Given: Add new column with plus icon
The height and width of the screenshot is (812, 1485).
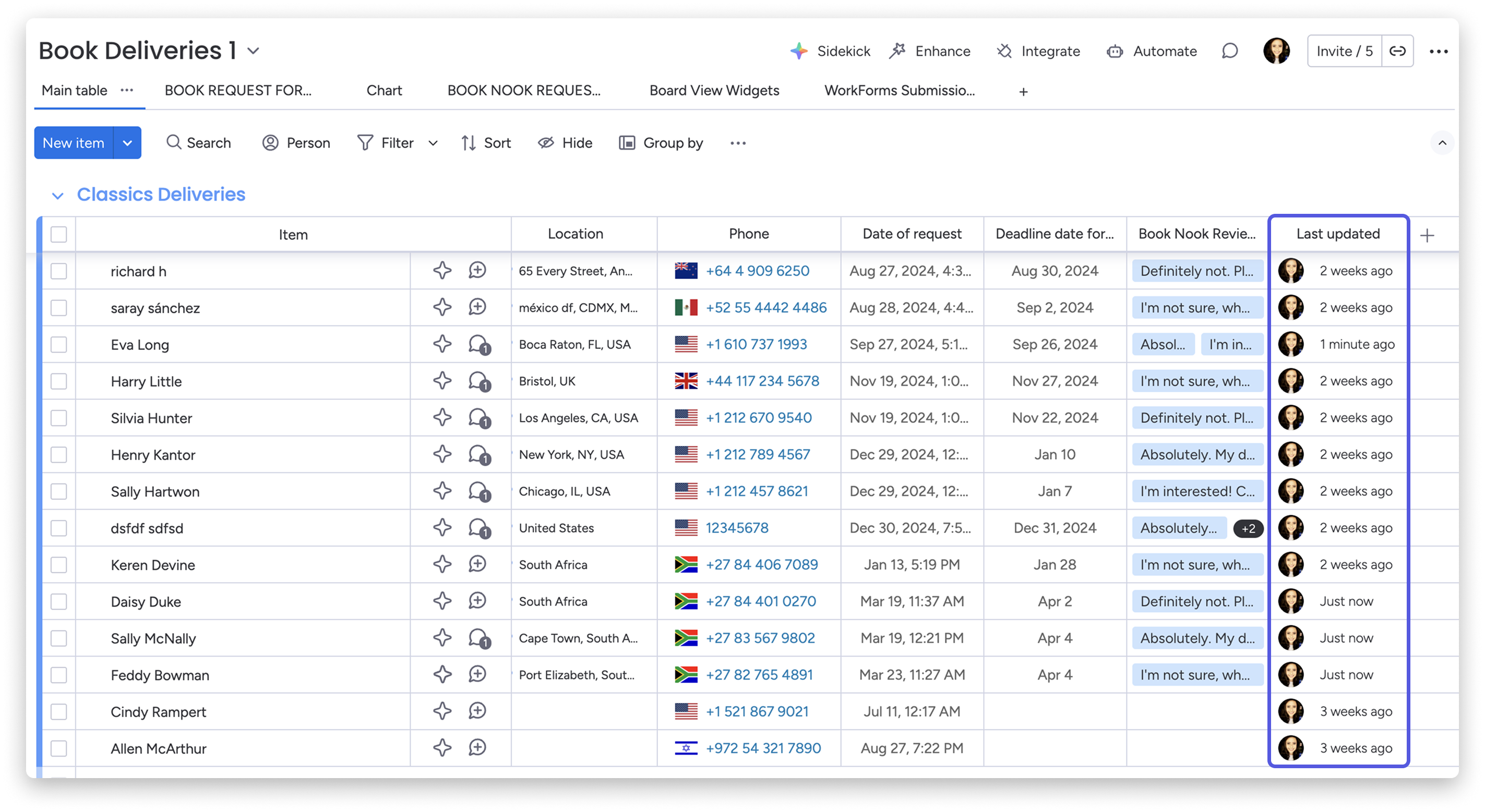Looking at the screenshot, I should (1427, 235).
